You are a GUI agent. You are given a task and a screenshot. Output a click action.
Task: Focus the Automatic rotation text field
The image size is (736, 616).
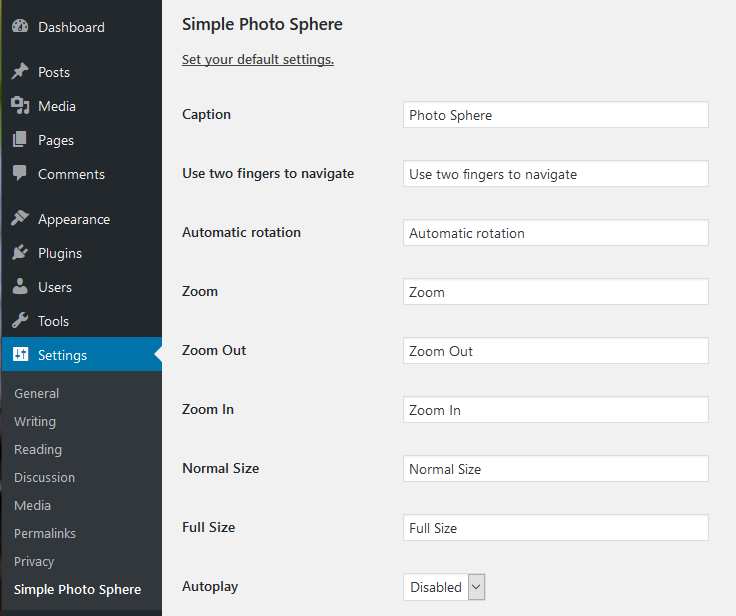pos(556,232)
